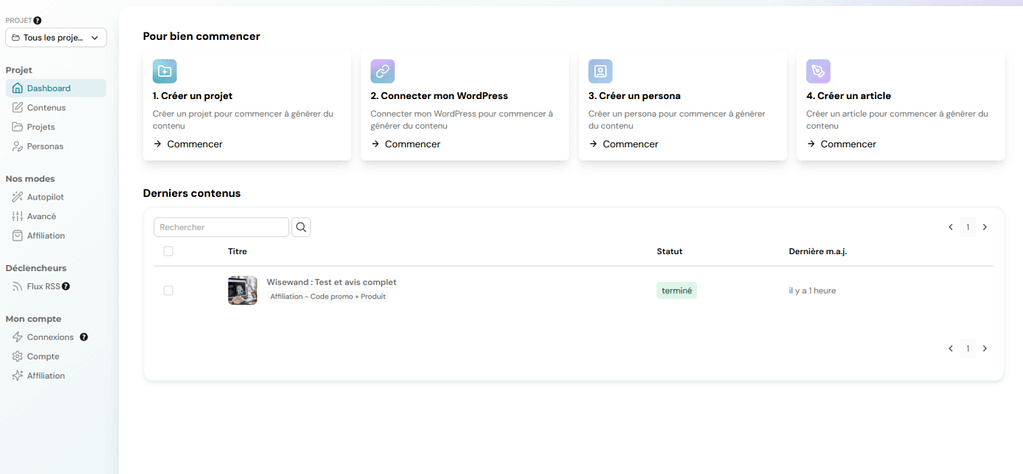The image size is (1023, 474).
Task: Open Personas in the sidebar
Action: (44, 146)
